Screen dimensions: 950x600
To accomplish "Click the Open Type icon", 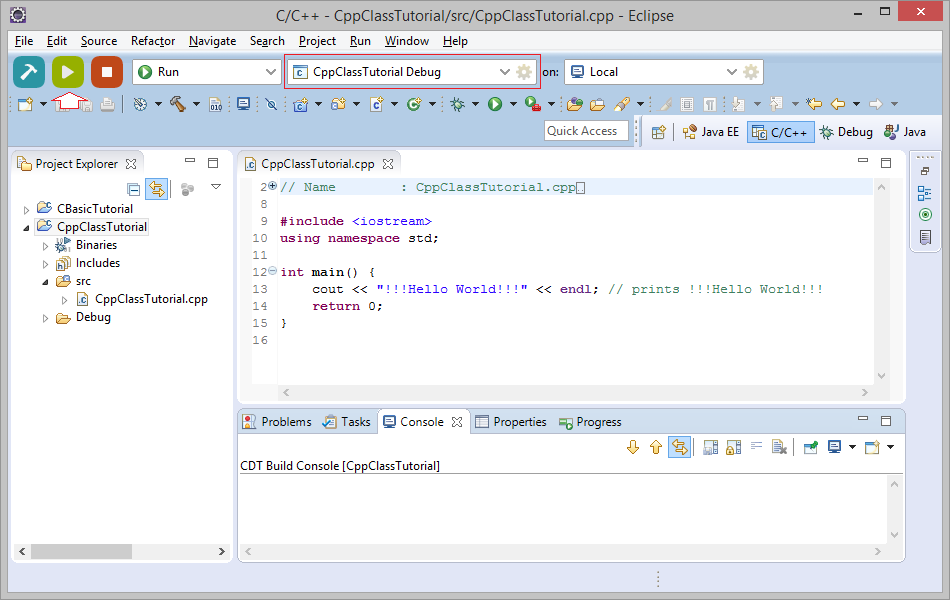I will coord(574,104).
